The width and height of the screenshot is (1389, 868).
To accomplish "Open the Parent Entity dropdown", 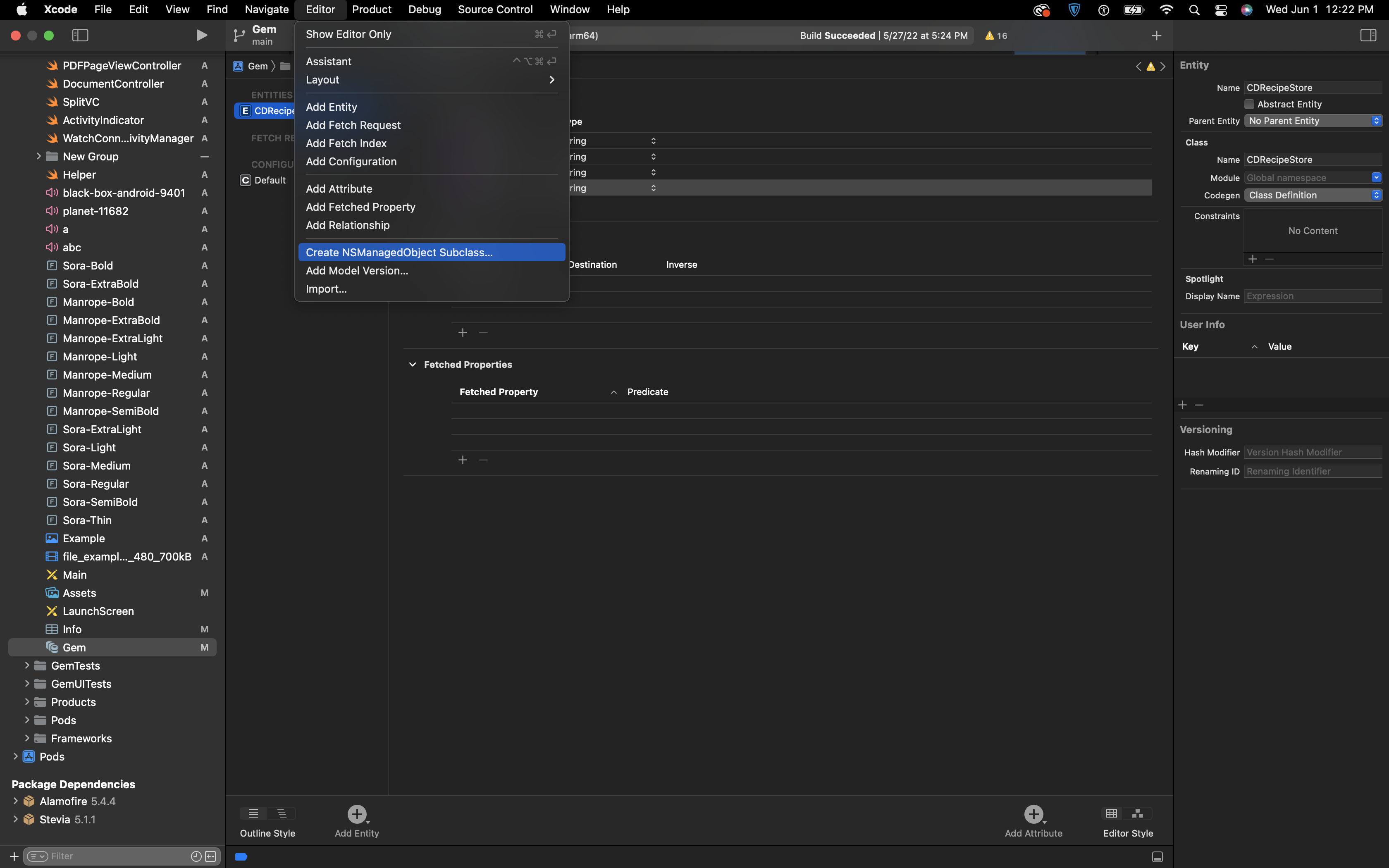I will pyautogui.click(x=1313, y=121).
